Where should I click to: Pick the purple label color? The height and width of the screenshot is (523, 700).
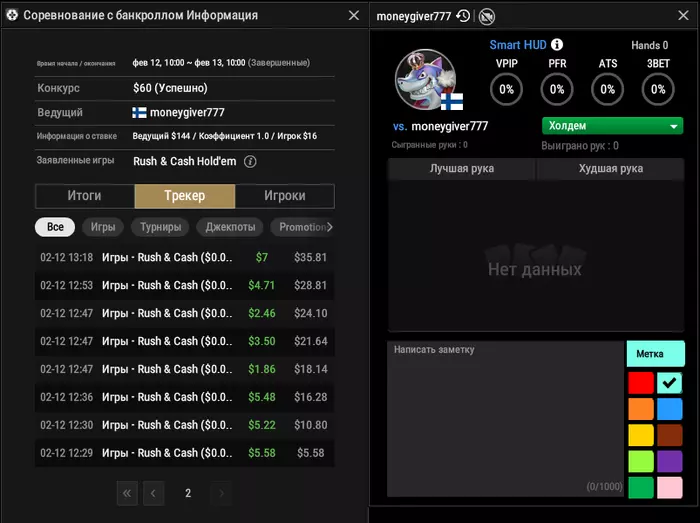(669, 461)
